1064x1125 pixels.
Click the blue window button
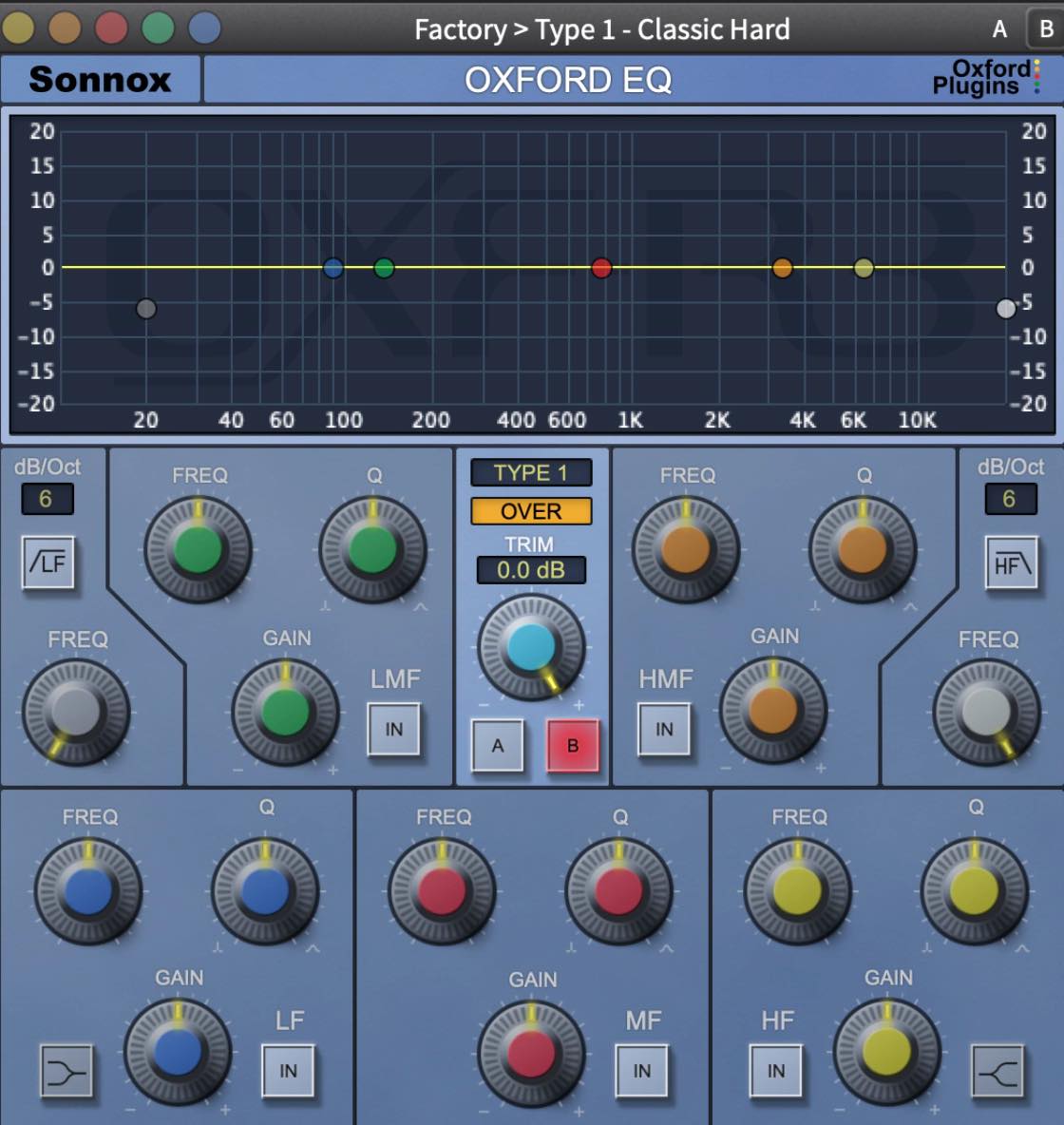204,28
